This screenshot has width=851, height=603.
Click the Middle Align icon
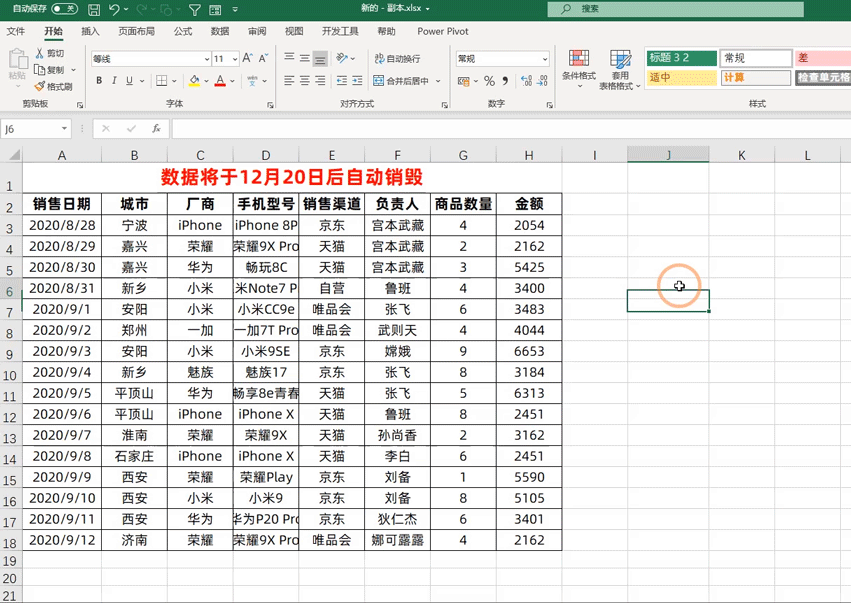pyautogui.click(x=305, y=58)
